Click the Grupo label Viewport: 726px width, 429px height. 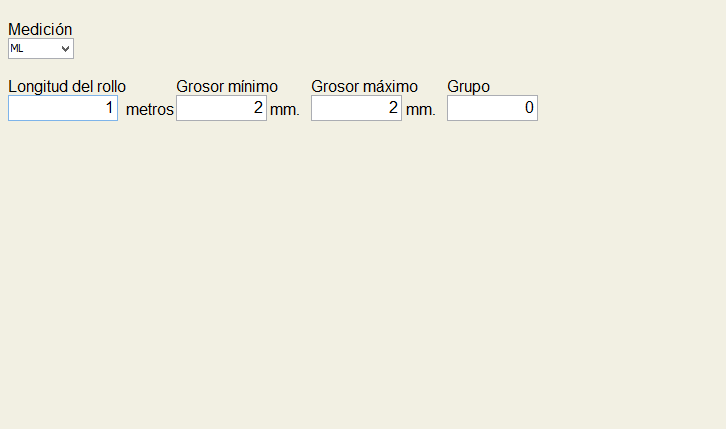pyautogui.click(x=469, y=87)
